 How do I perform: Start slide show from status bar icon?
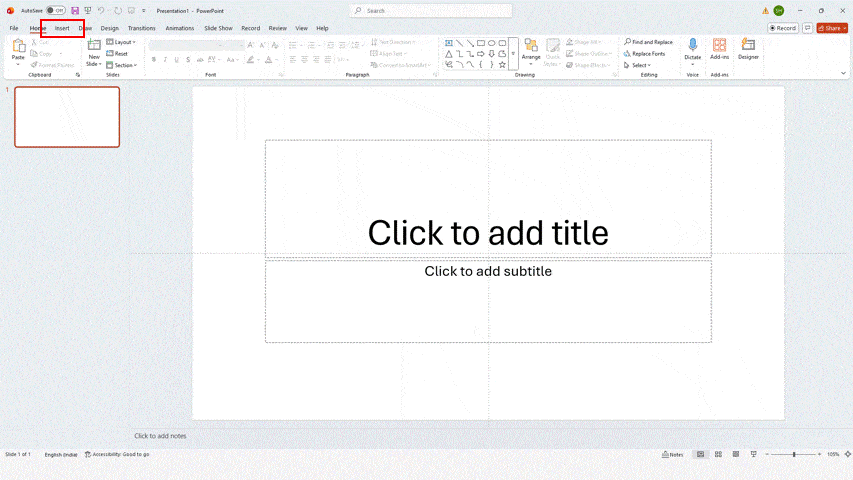(x=753, y=454)
